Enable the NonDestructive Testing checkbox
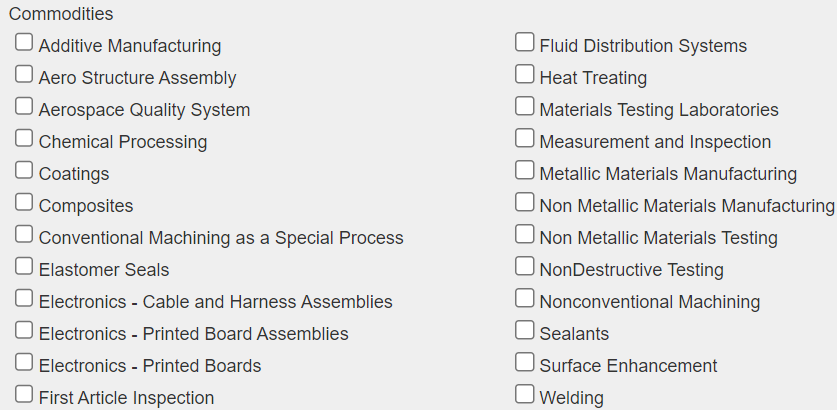 (x=524, y=267)
